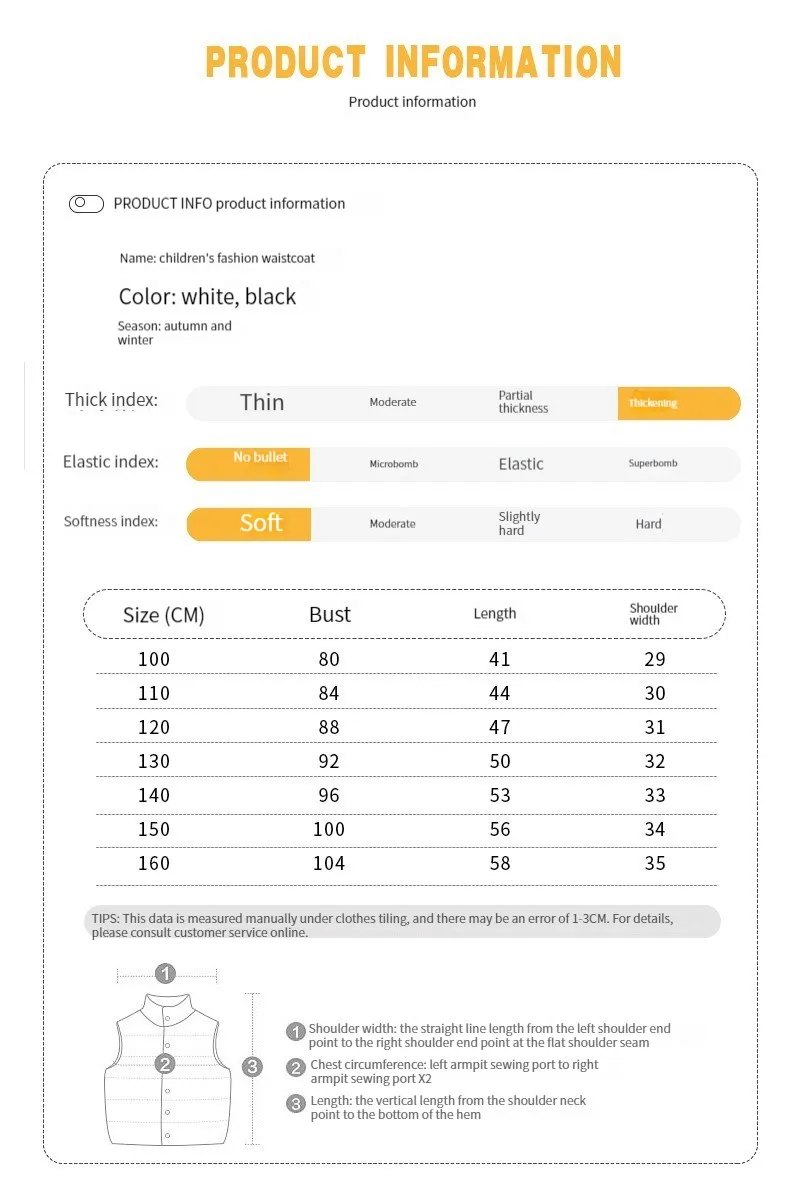Image resolution: width=790 pixels, height=1183 pixels.
Task: Click numbered marker 2 on the vest diagram
Action: click(x=164, y=1064)
